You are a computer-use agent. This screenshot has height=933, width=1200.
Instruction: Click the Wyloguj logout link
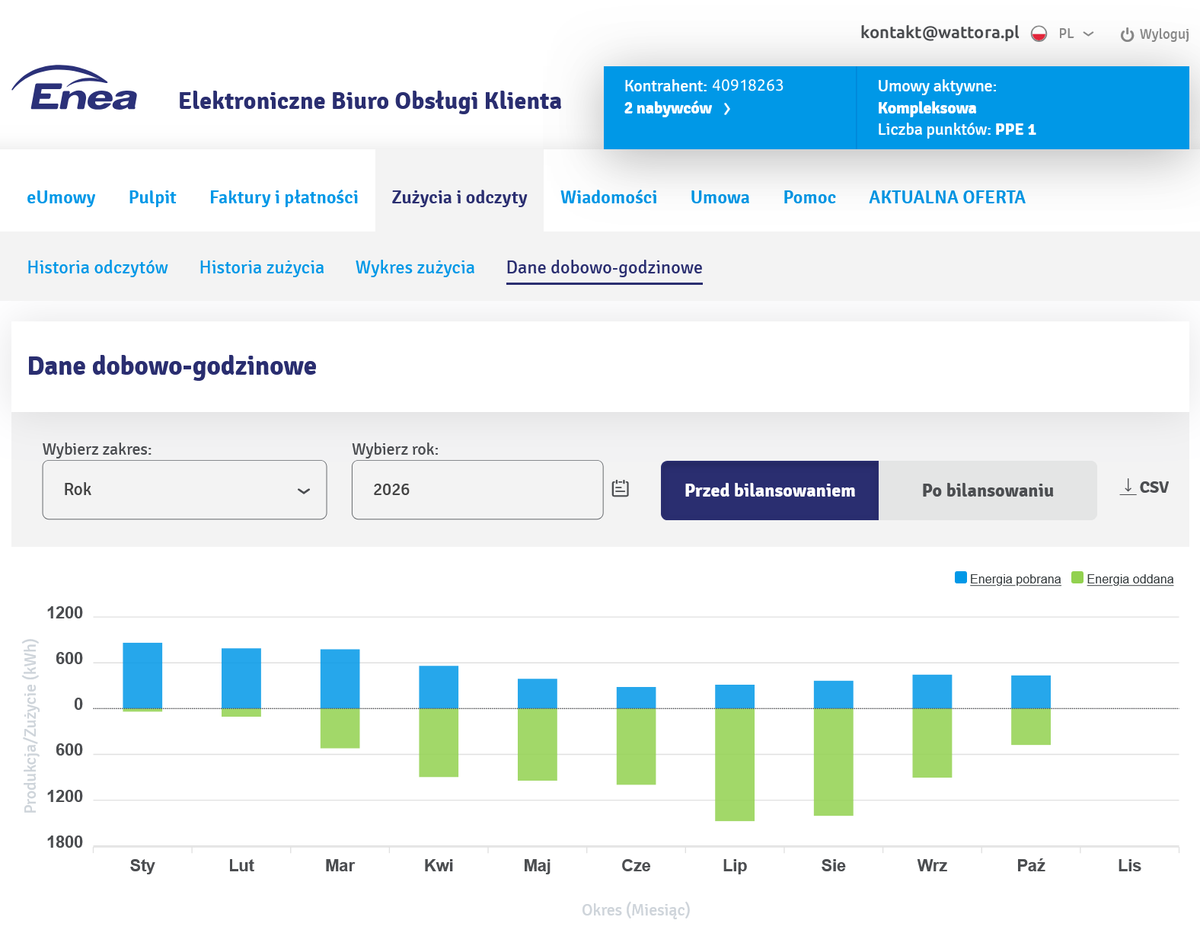click(x=1163, y=34)
